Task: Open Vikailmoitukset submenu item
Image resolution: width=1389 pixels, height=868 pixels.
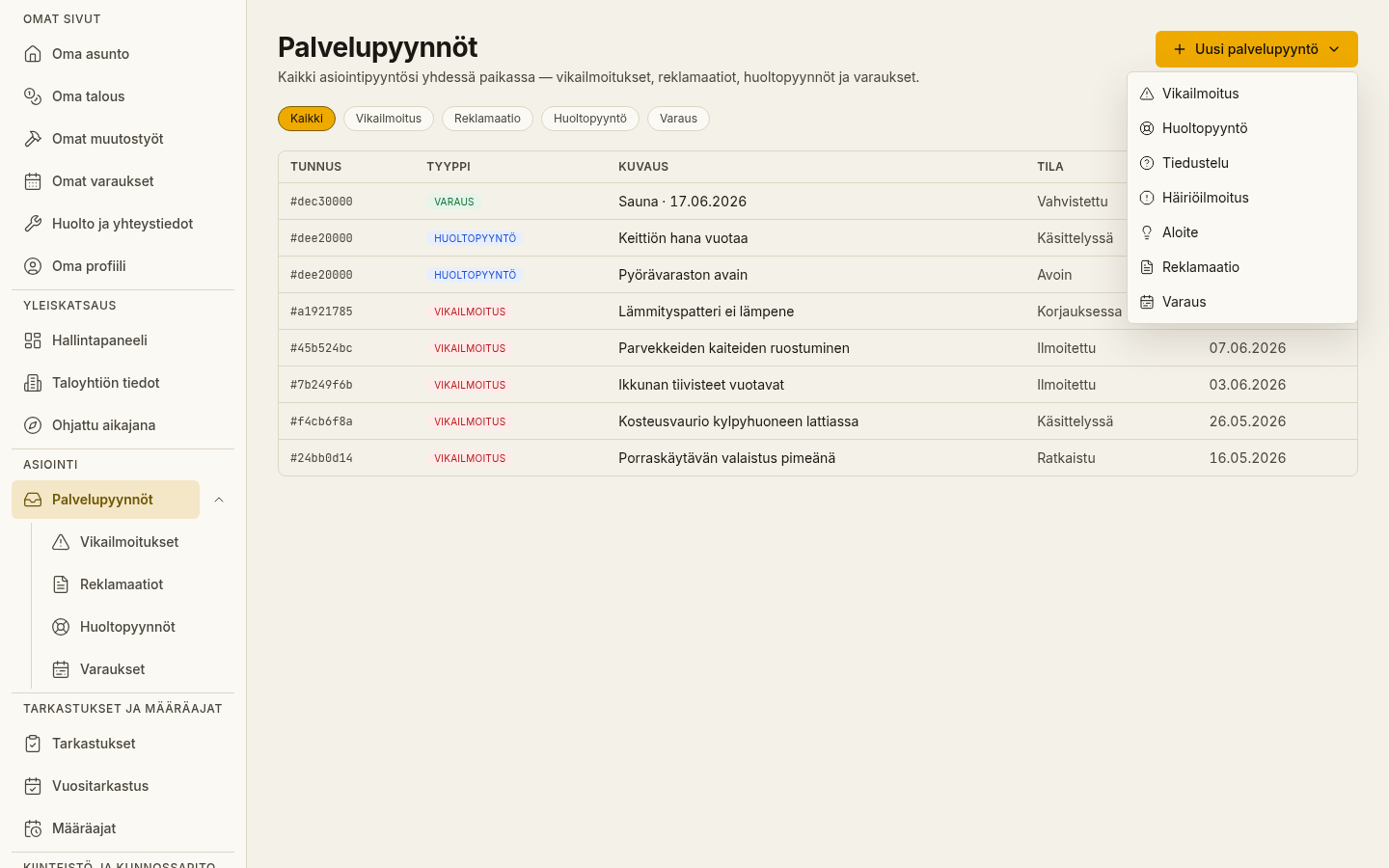Action: click(x=137, y=542)
